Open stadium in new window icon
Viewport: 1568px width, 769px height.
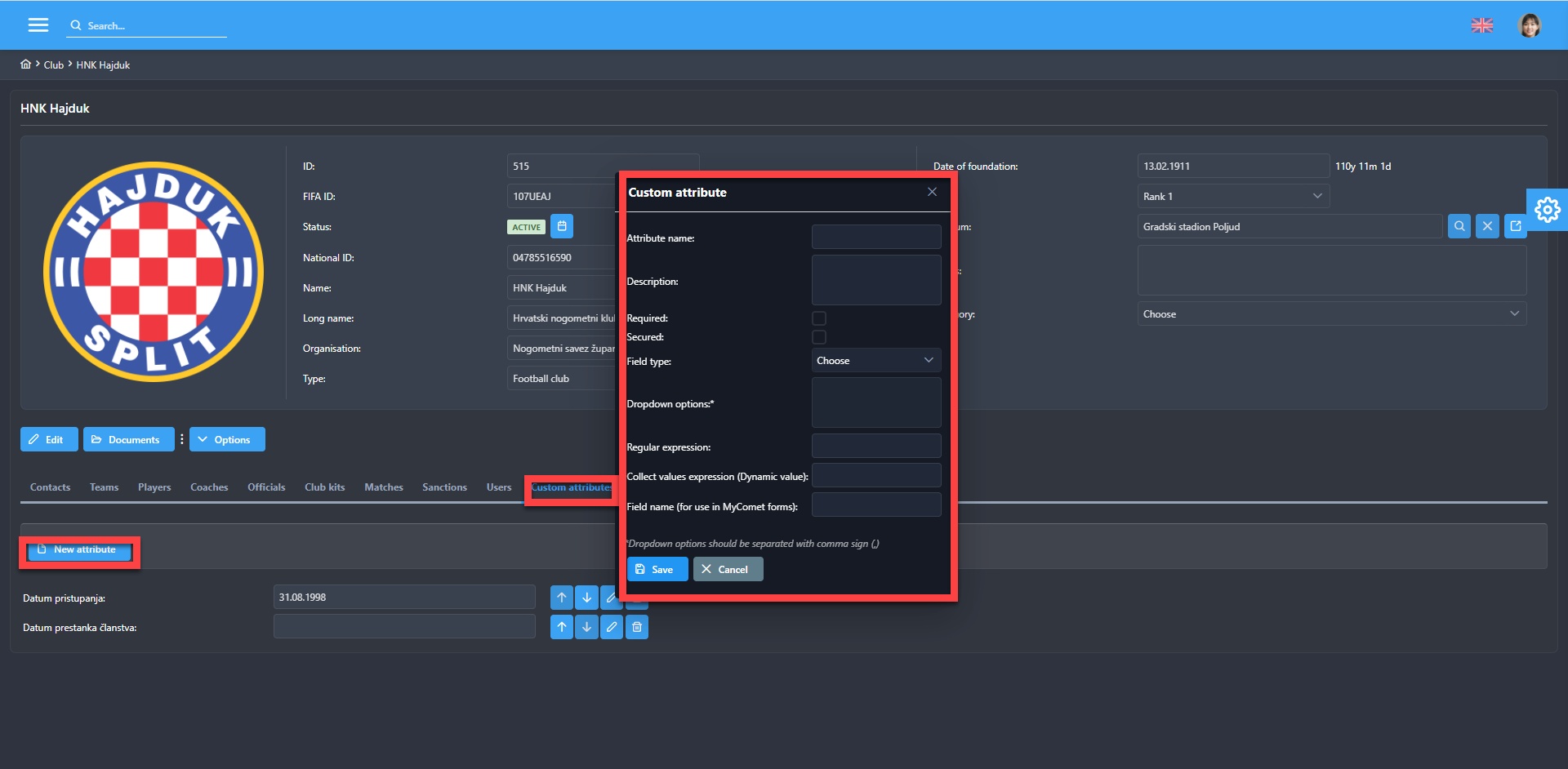[1516, 227]
